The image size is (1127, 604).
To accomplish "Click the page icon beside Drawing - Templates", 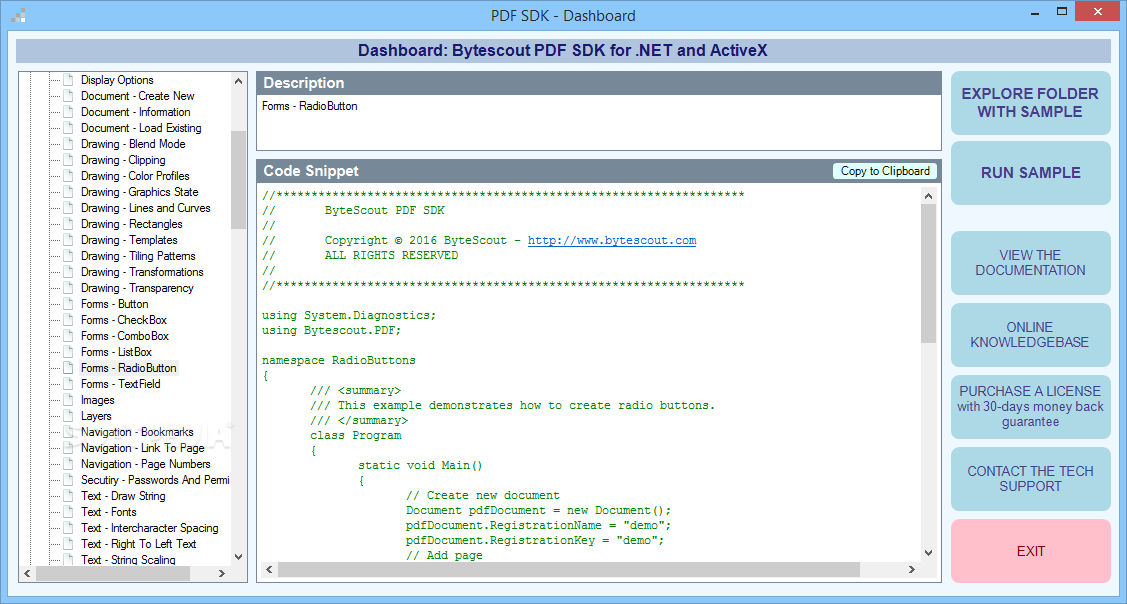I will (68, 240).
